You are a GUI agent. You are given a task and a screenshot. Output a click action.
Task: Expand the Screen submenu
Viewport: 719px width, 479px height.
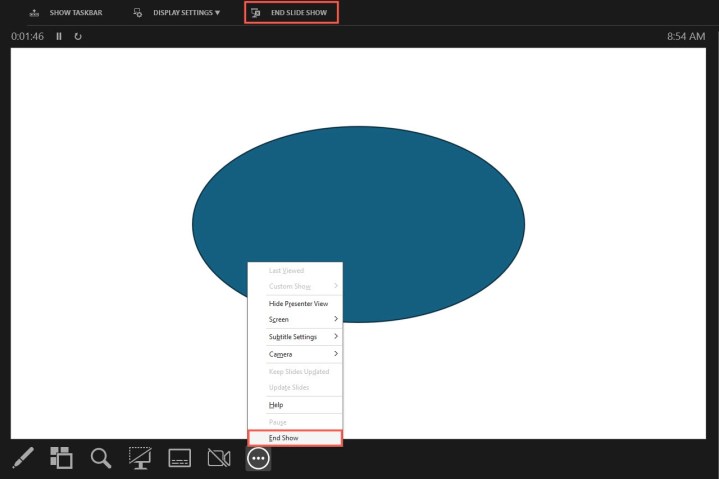pos(295,319)
